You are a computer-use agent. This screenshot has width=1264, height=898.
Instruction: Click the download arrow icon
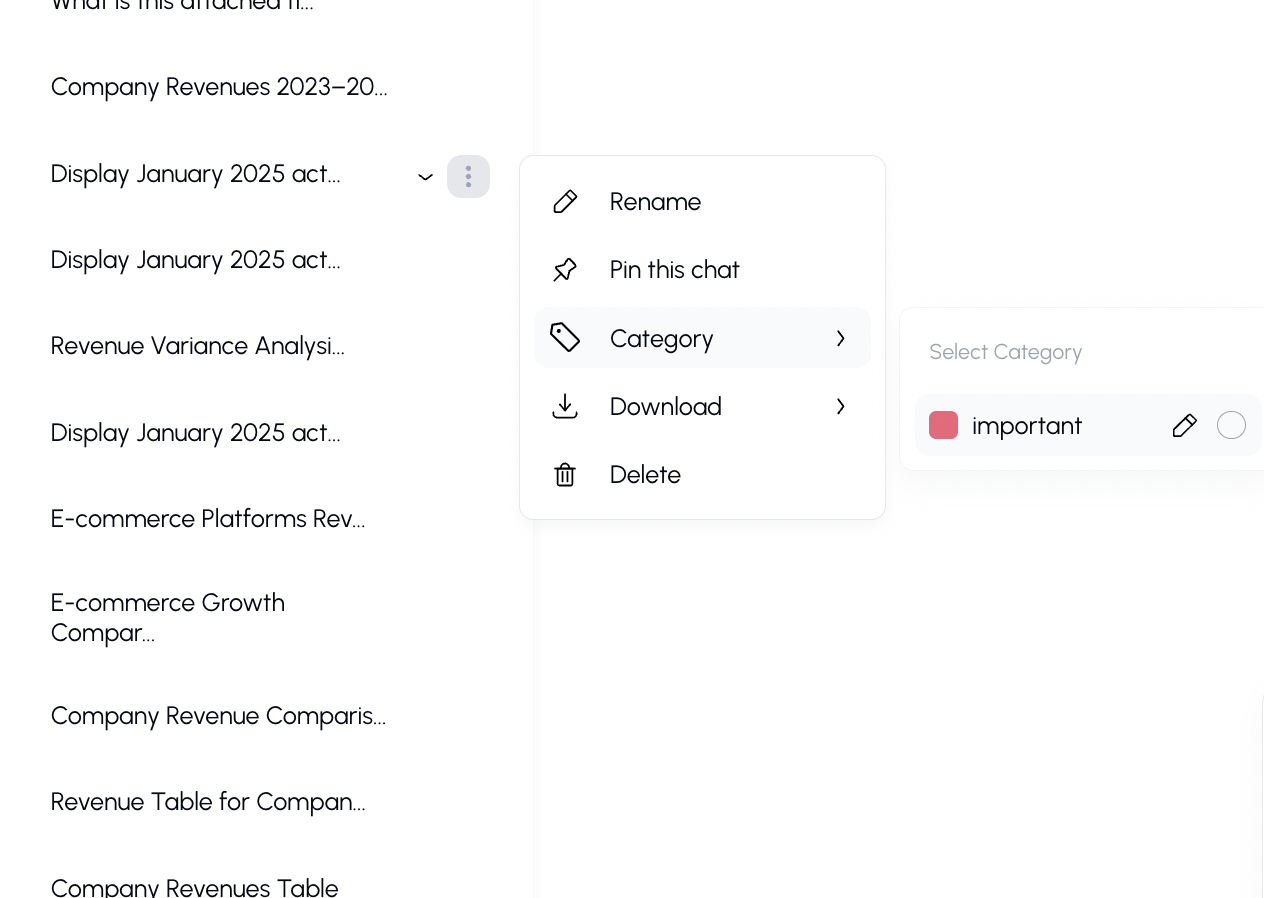click(565, 406)
